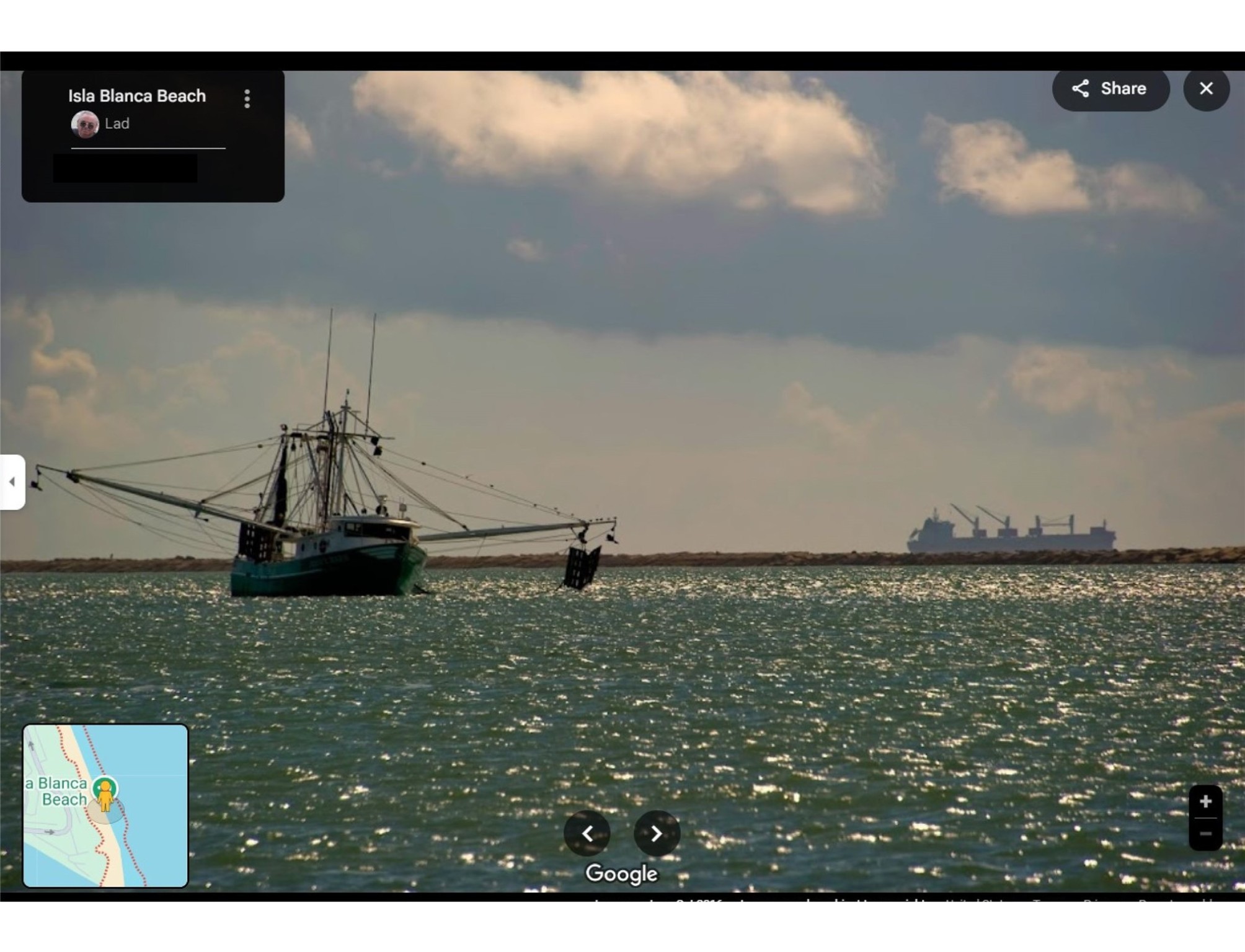This screenshot has height=952, width=1245.
Task: Zoom in with the plus button
Action: tap(1205, 801)
